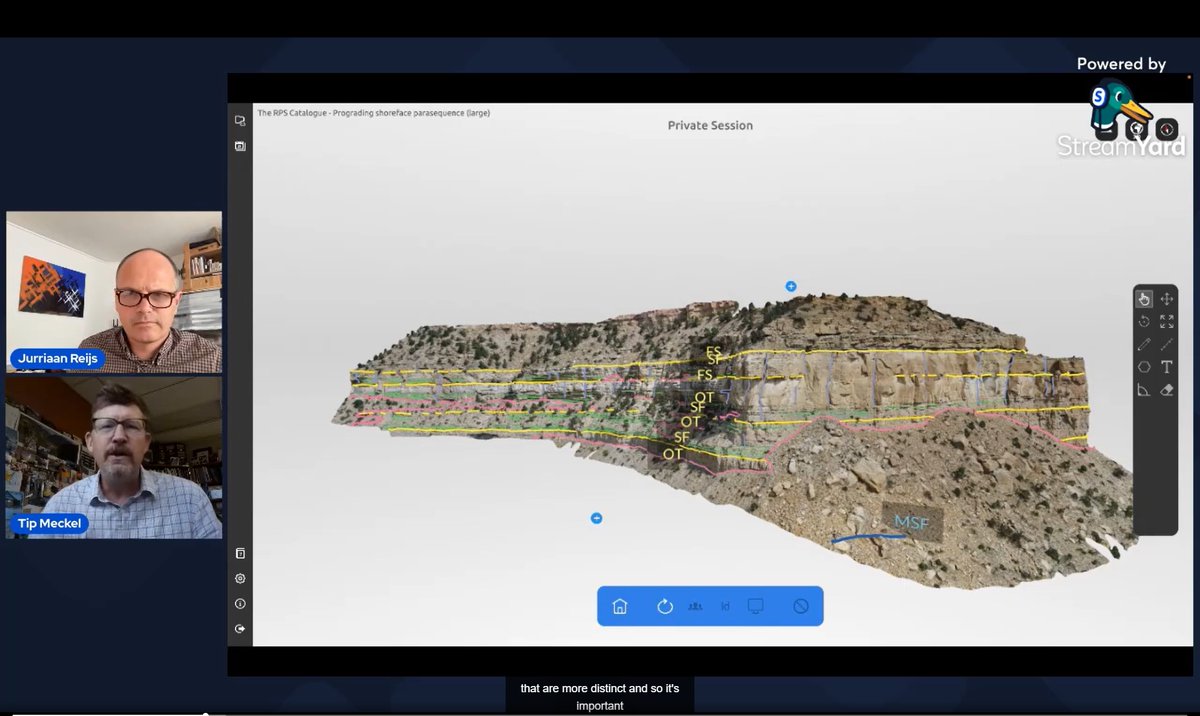Click the lower blue plus marker
The image size is (1200, 716).
(x=597, y=518)
